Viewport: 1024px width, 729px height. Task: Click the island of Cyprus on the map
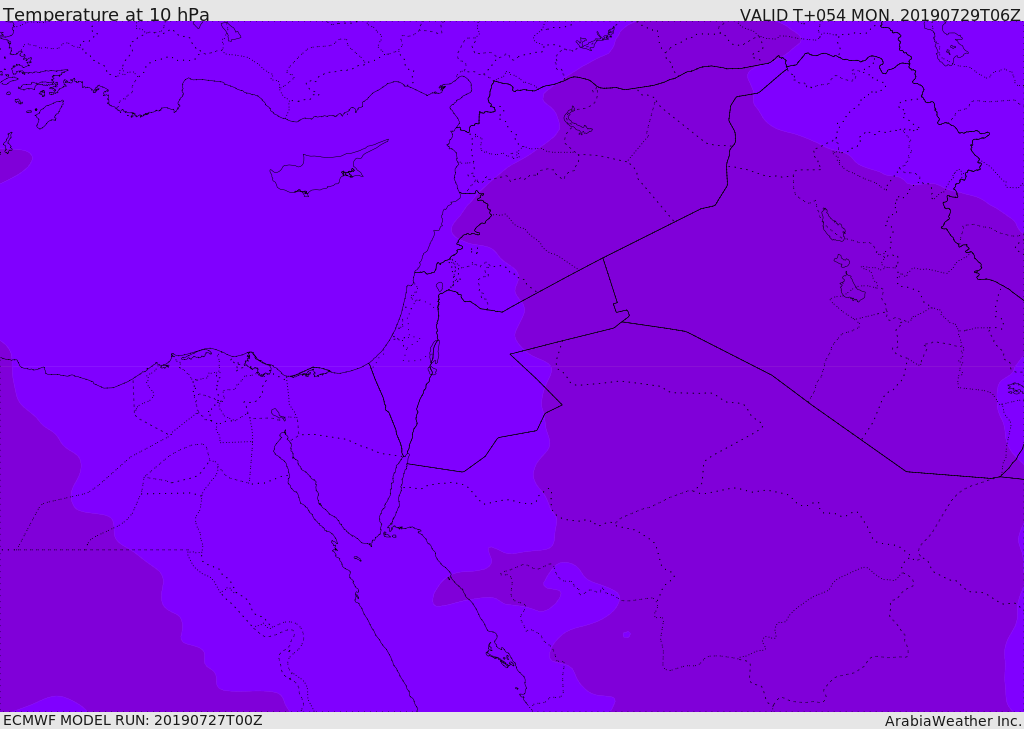click(327, 170)
